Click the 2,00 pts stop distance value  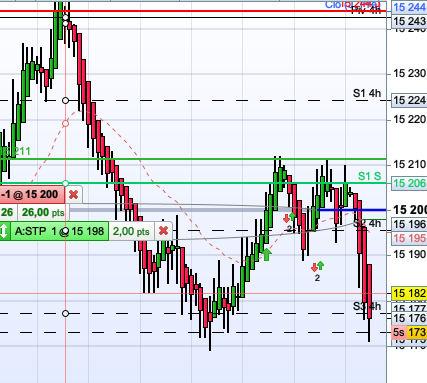131,231
